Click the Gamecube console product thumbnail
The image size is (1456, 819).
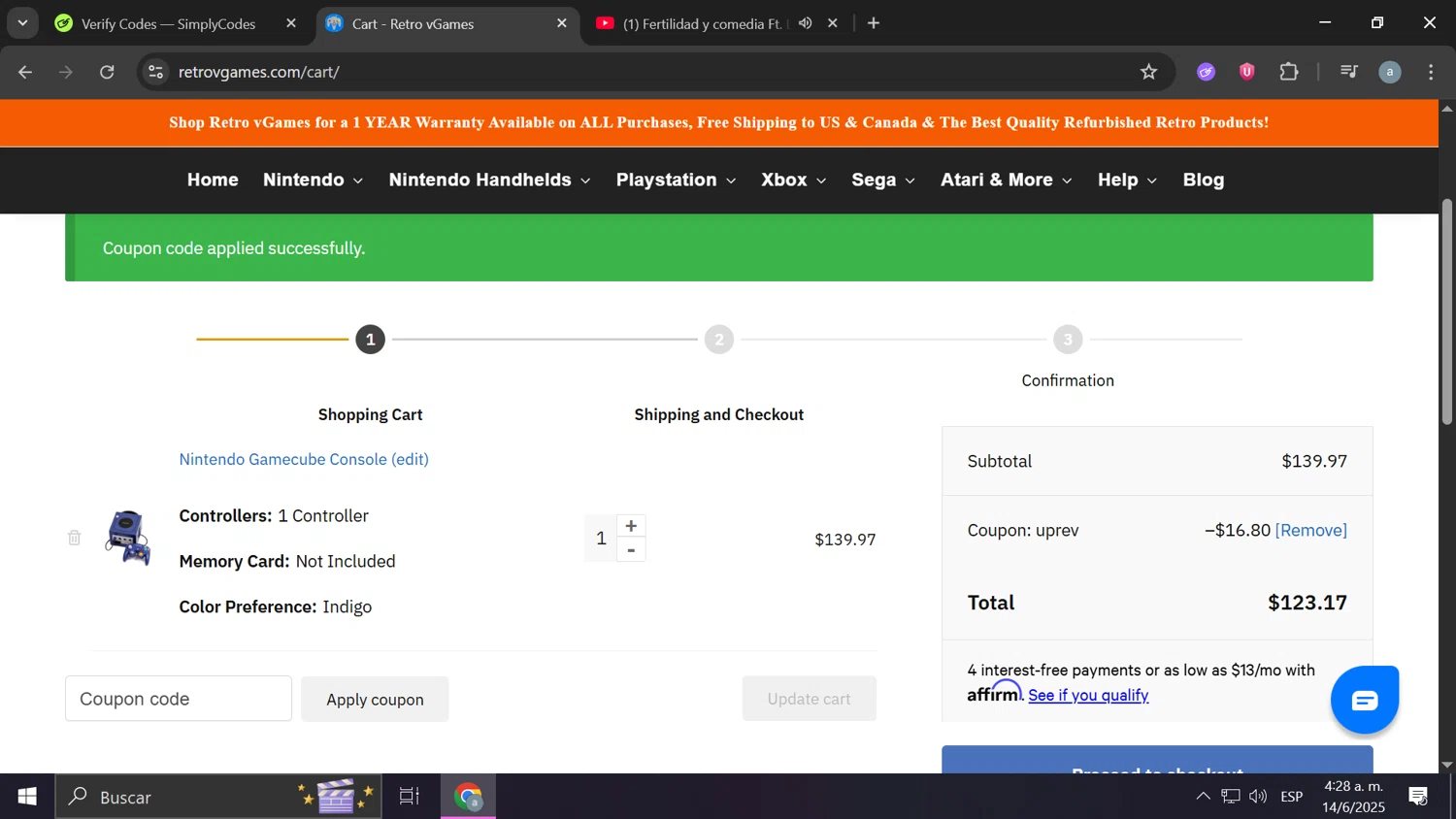[x=127, y=538]
